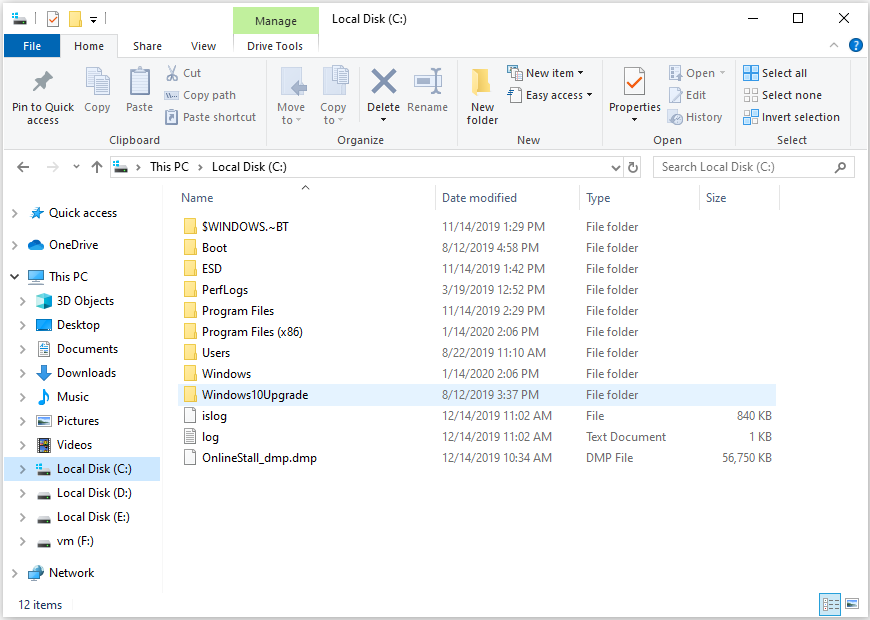Switch to large thumbnails view in status bar
The height and width of the screenshot is (620, 870).
852,604
